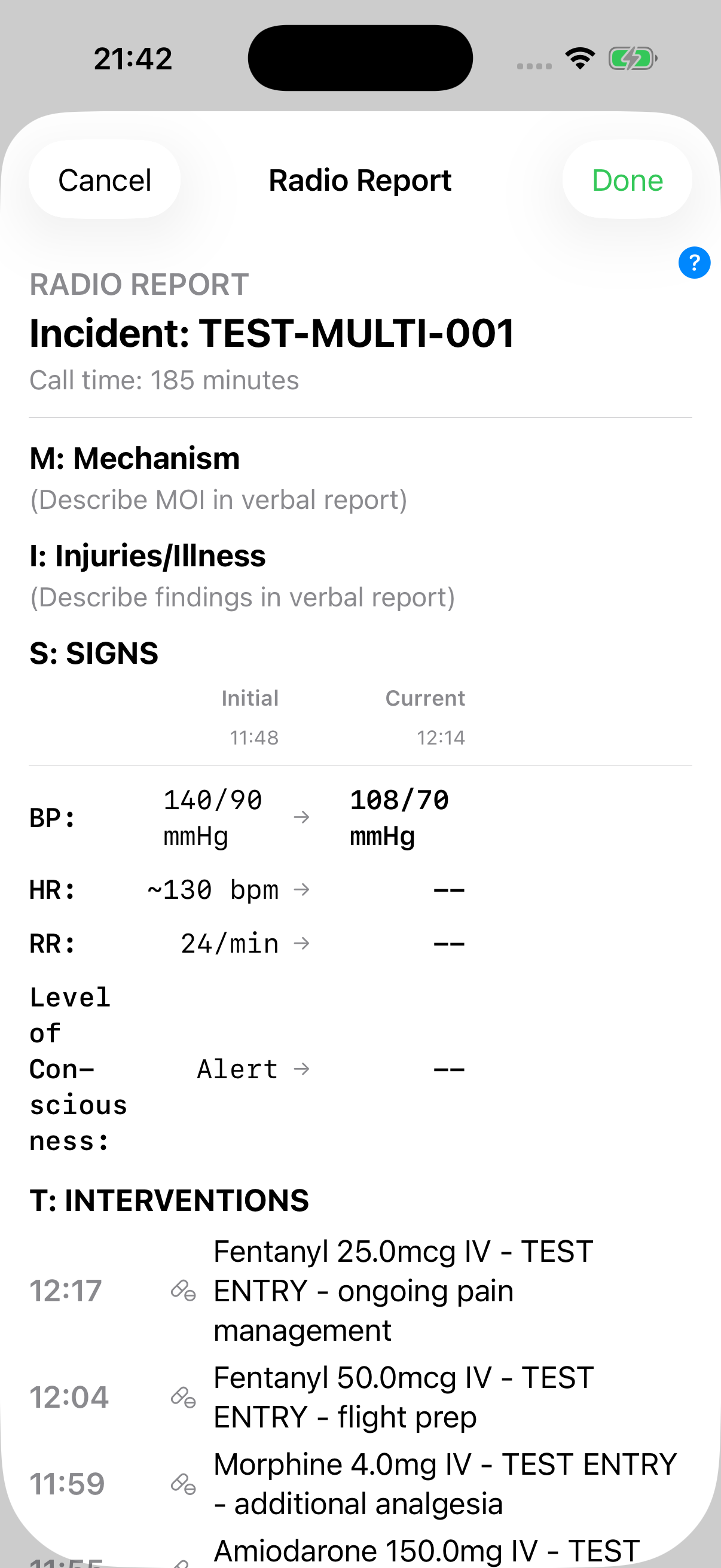721x1568 pixels.
Task: Tap the arrow icon in the HR row
Action: [x=302, y=890]
